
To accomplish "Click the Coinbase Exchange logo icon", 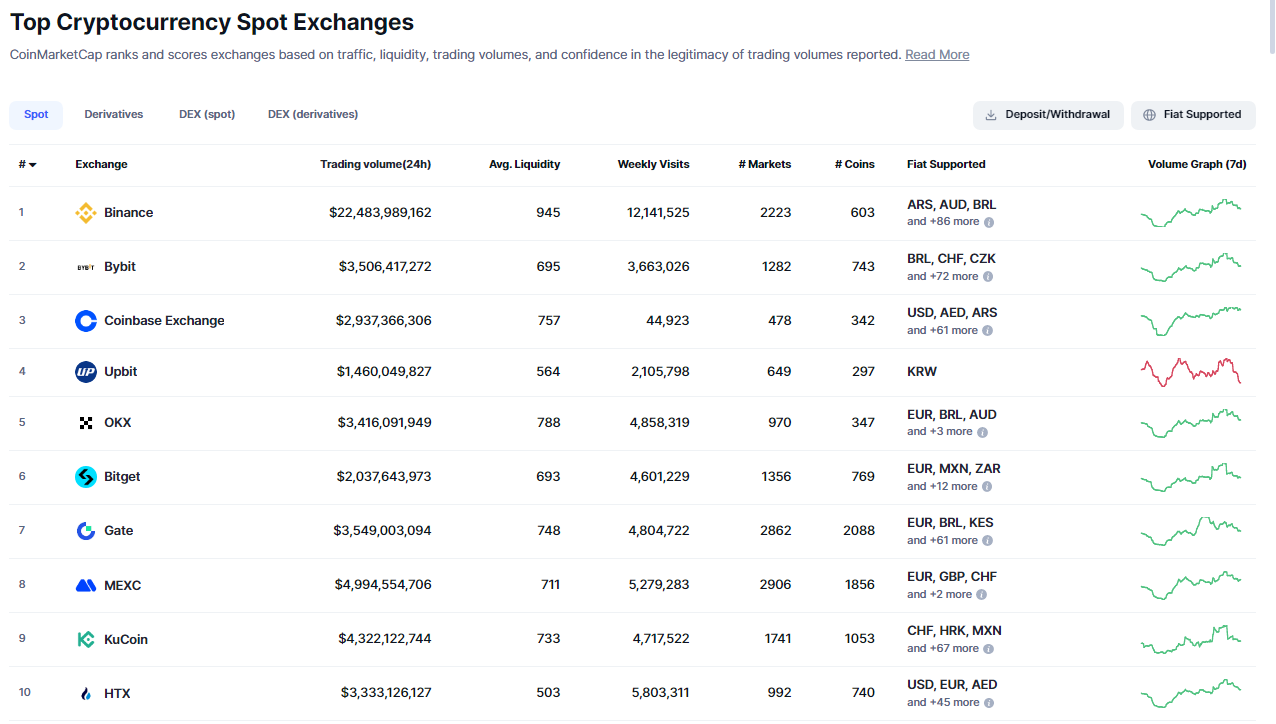I will coord(86,321).
